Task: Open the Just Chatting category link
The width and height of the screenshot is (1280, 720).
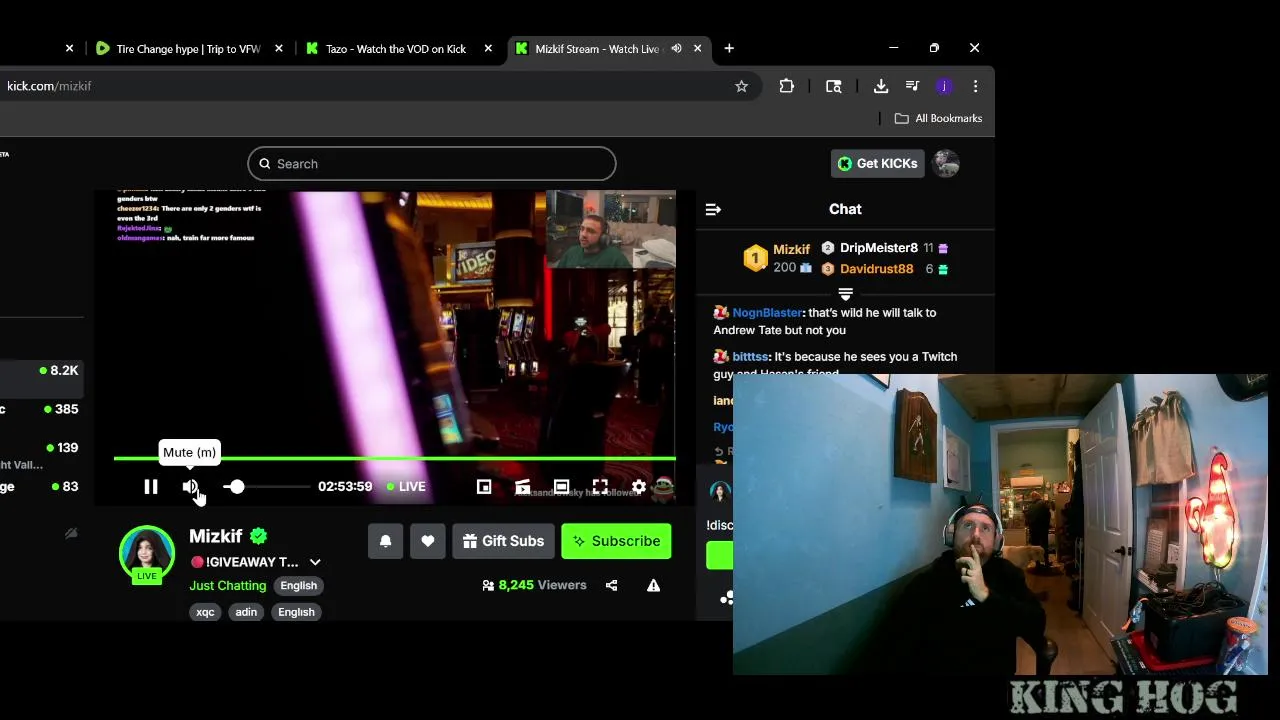Action: click(x=228, y=586)
